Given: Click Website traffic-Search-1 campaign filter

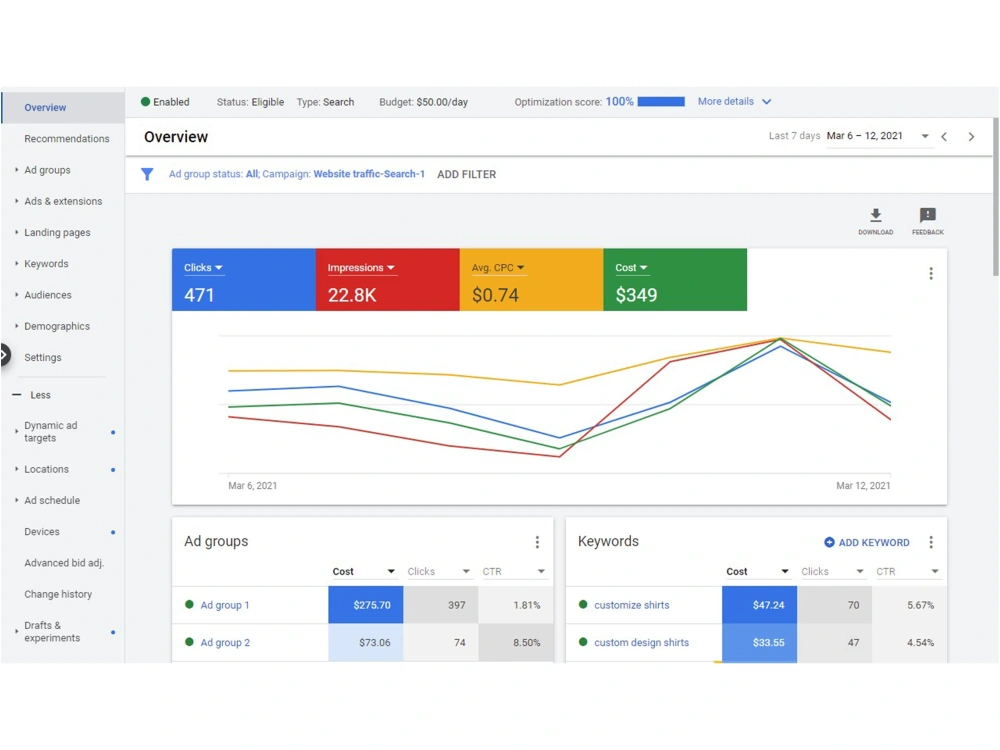Looking at the screenshot, I should tap(369, 173).
